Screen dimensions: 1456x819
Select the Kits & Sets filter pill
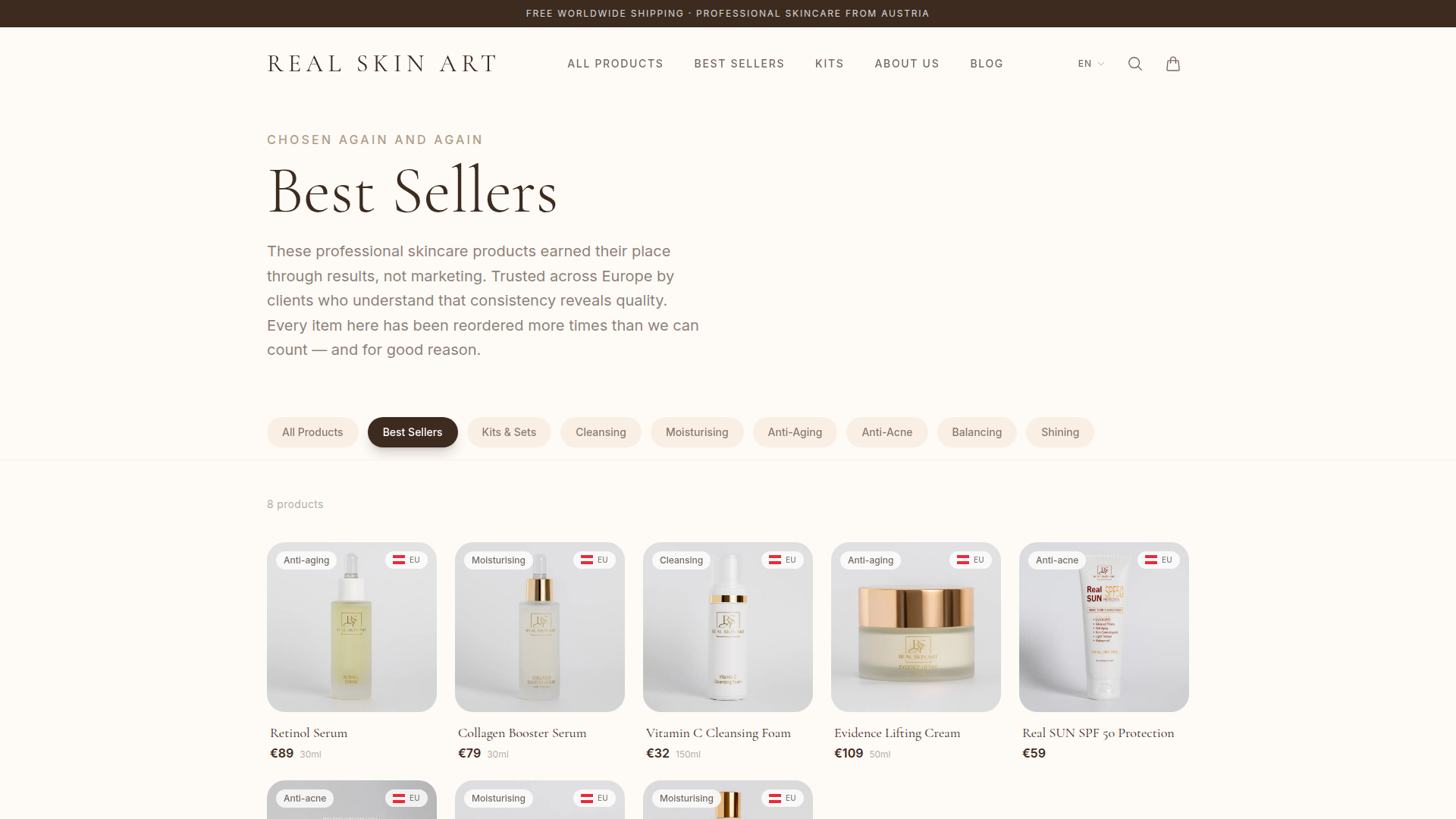[x=509, y=432]
